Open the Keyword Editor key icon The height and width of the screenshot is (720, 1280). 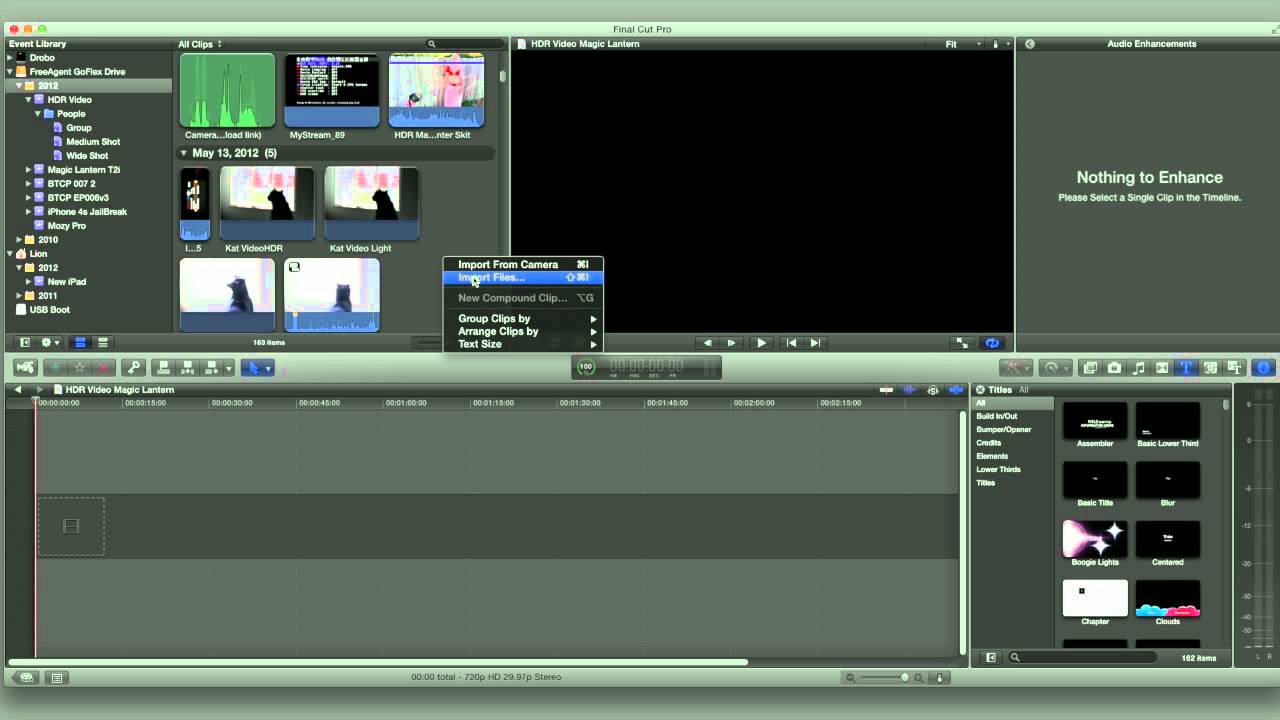(x=133, y=368)
